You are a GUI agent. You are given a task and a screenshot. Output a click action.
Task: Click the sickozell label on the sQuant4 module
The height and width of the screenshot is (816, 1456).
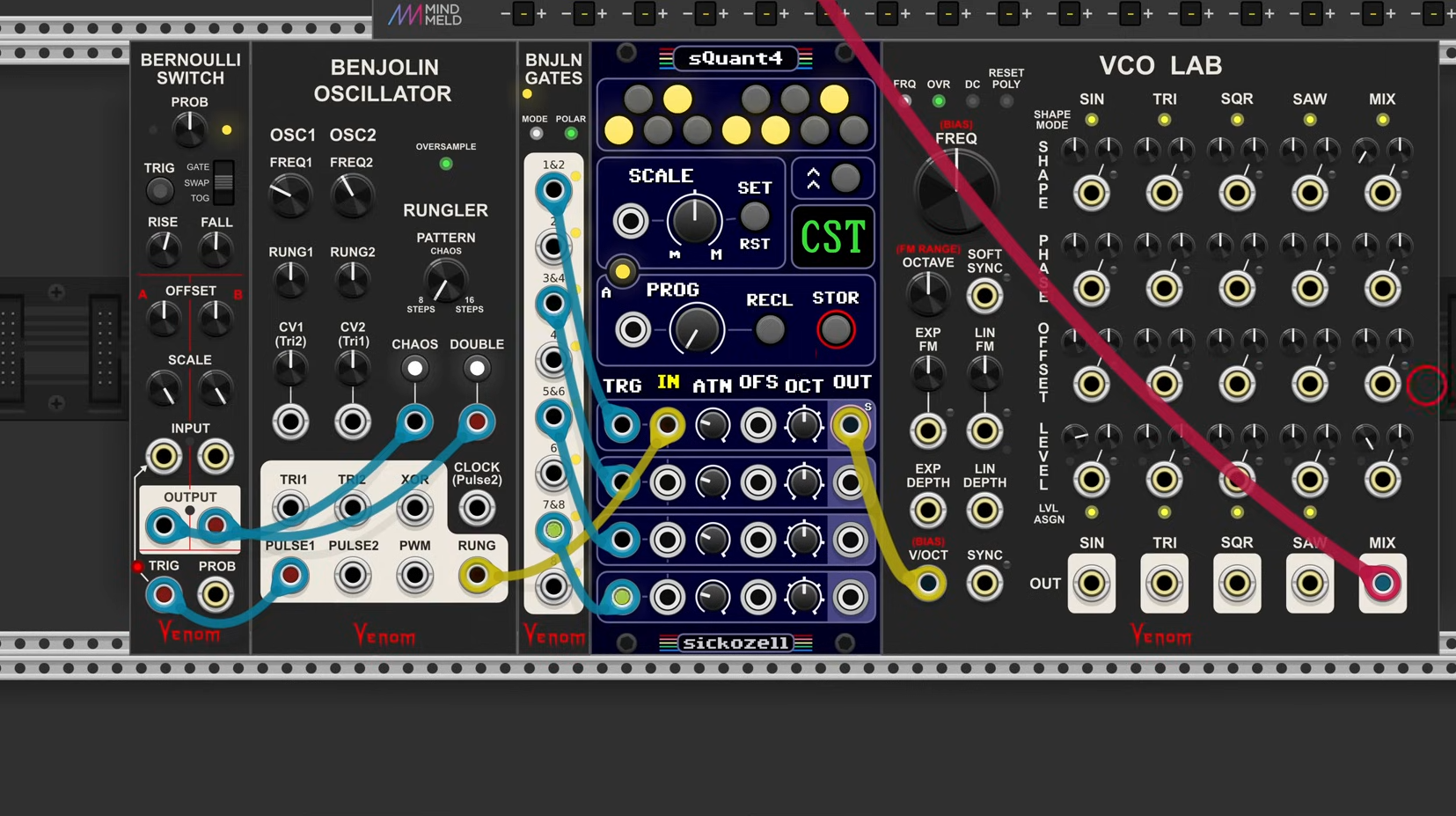pyautogui.click(x=735, y=643)
